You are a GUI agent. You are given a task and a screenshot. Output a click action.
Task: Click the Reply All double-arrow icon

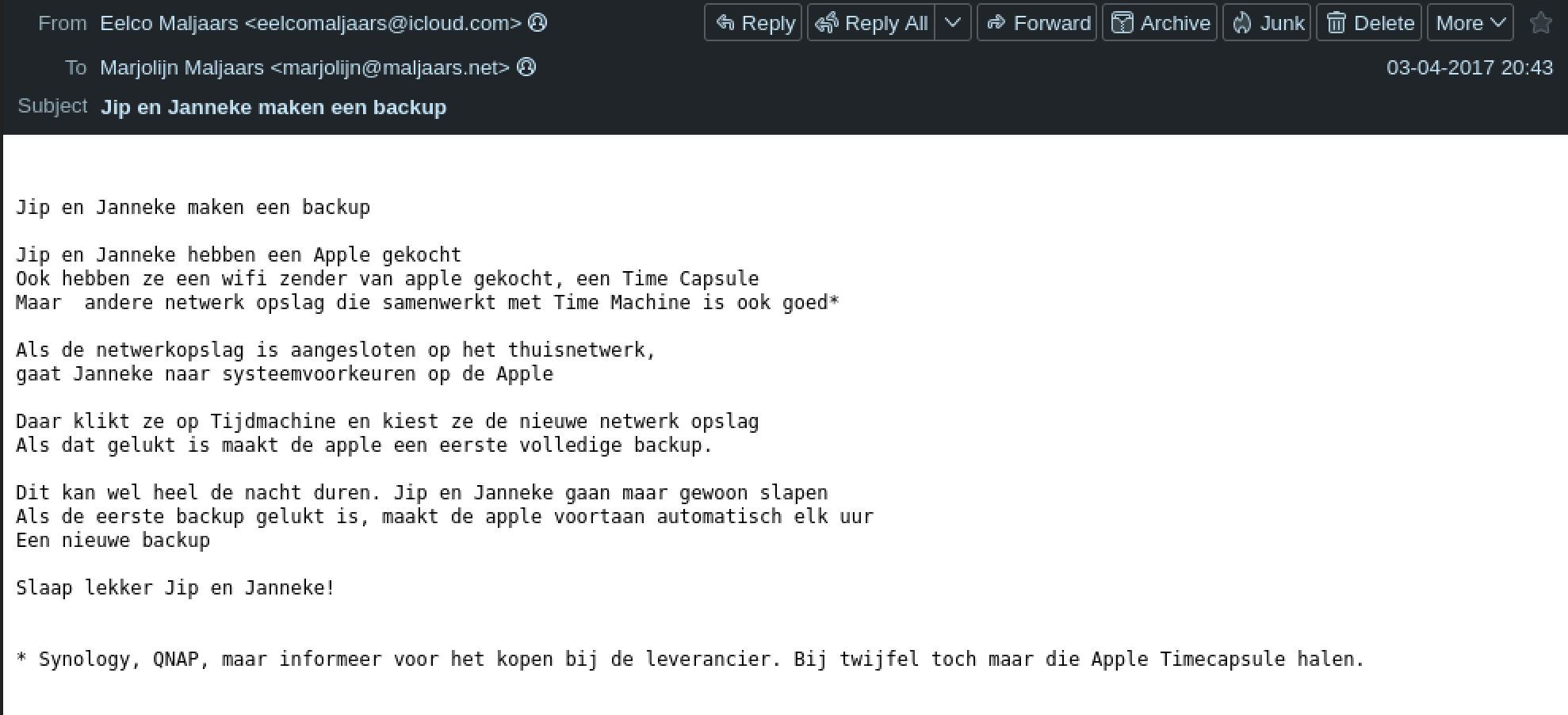click(x=826, y=23)
